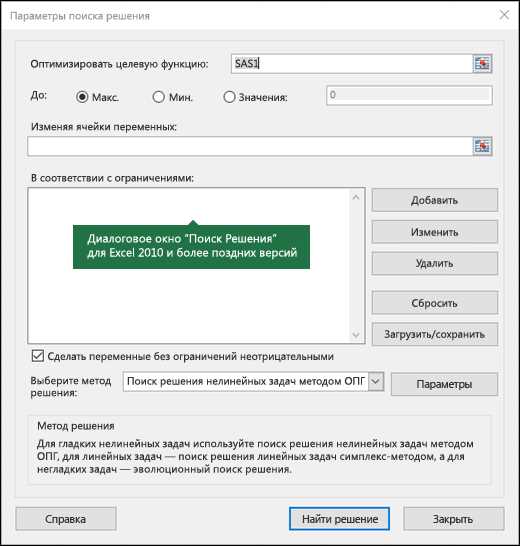520x546 pixels.
Task: Expand the solving method dropdown arrow
Action: (376, 381)
